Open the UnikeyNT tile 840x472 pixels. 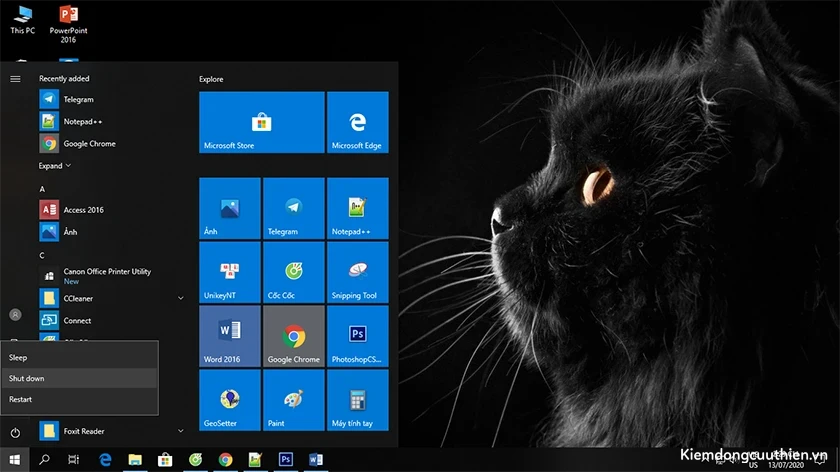coord(230,272)
